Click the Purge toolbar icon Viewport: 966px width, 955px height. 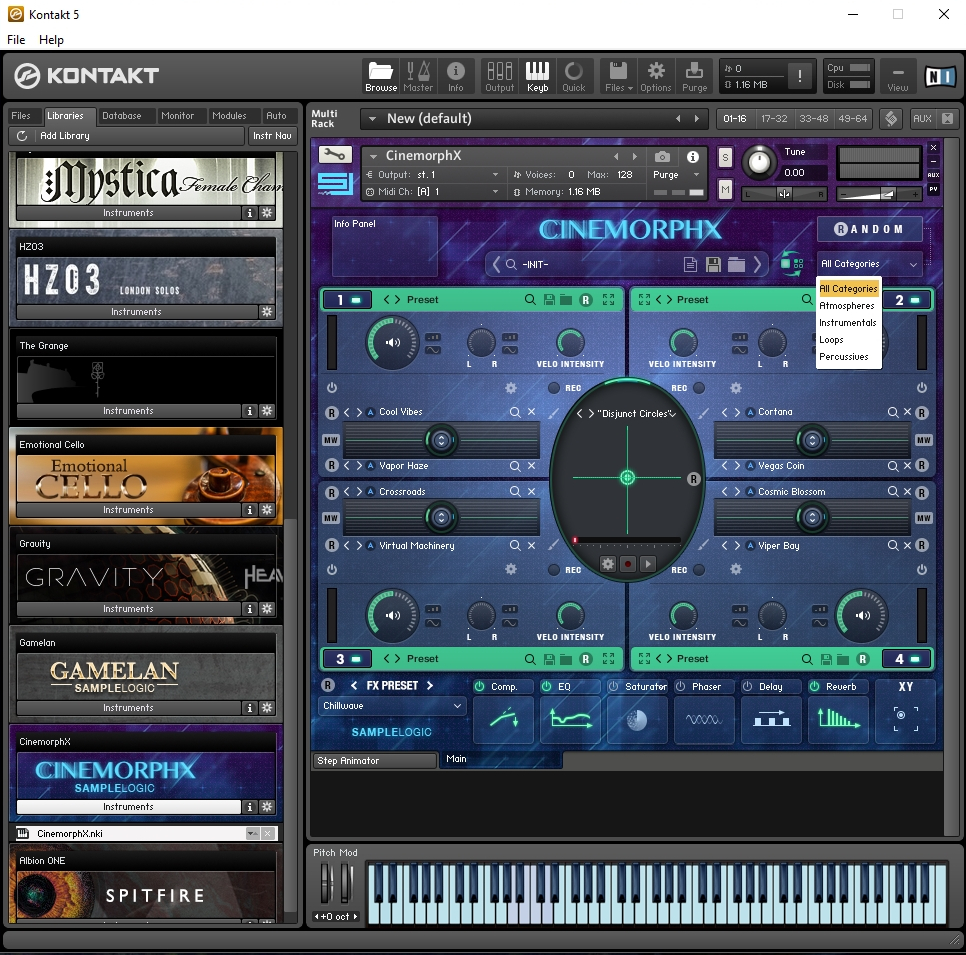coord(694,76)
